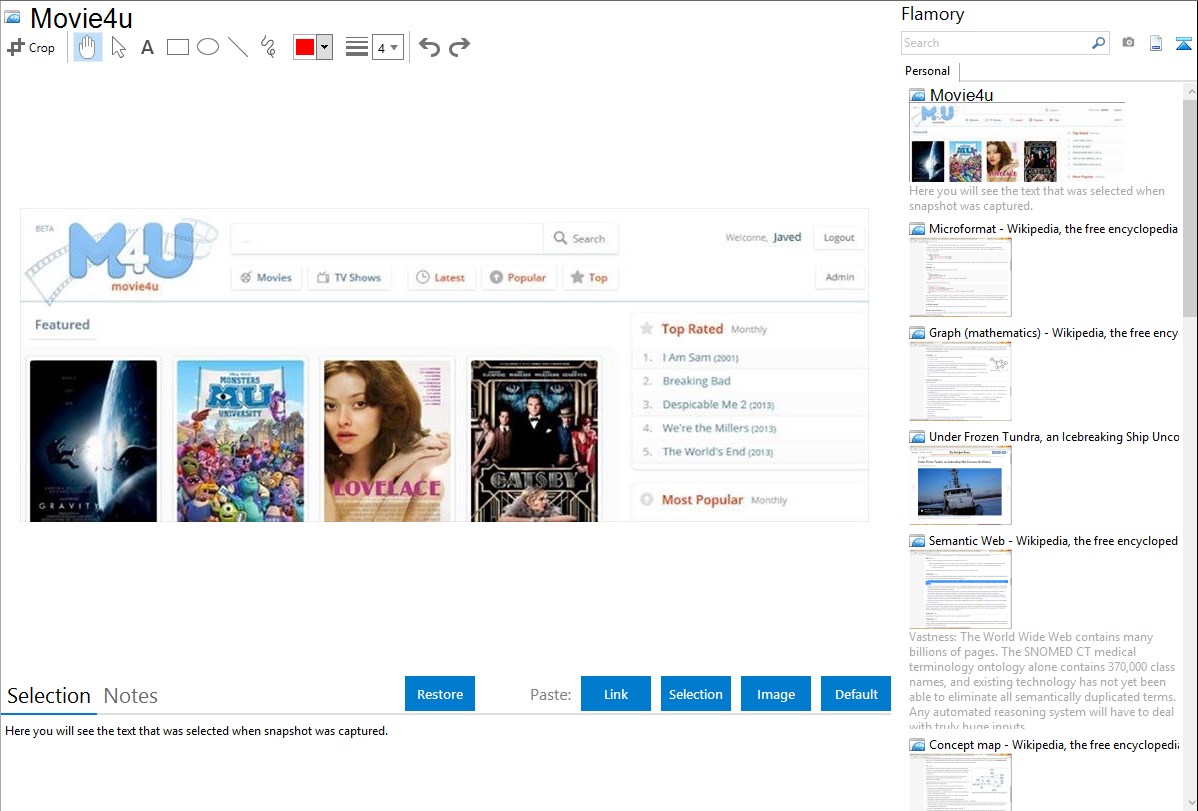Select the text annotation tool (A)
This screenshot has width=1198, height=811.
click(147, 47)
